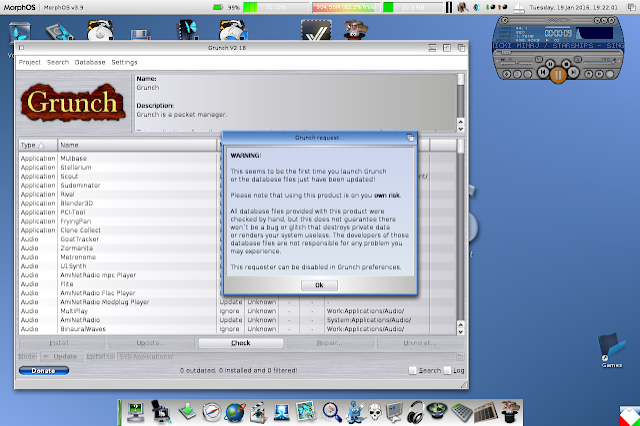Viewport: 640px width, 426px height.
Task: Click the magnifying glass icon in dock
Action: click(332, 410)
